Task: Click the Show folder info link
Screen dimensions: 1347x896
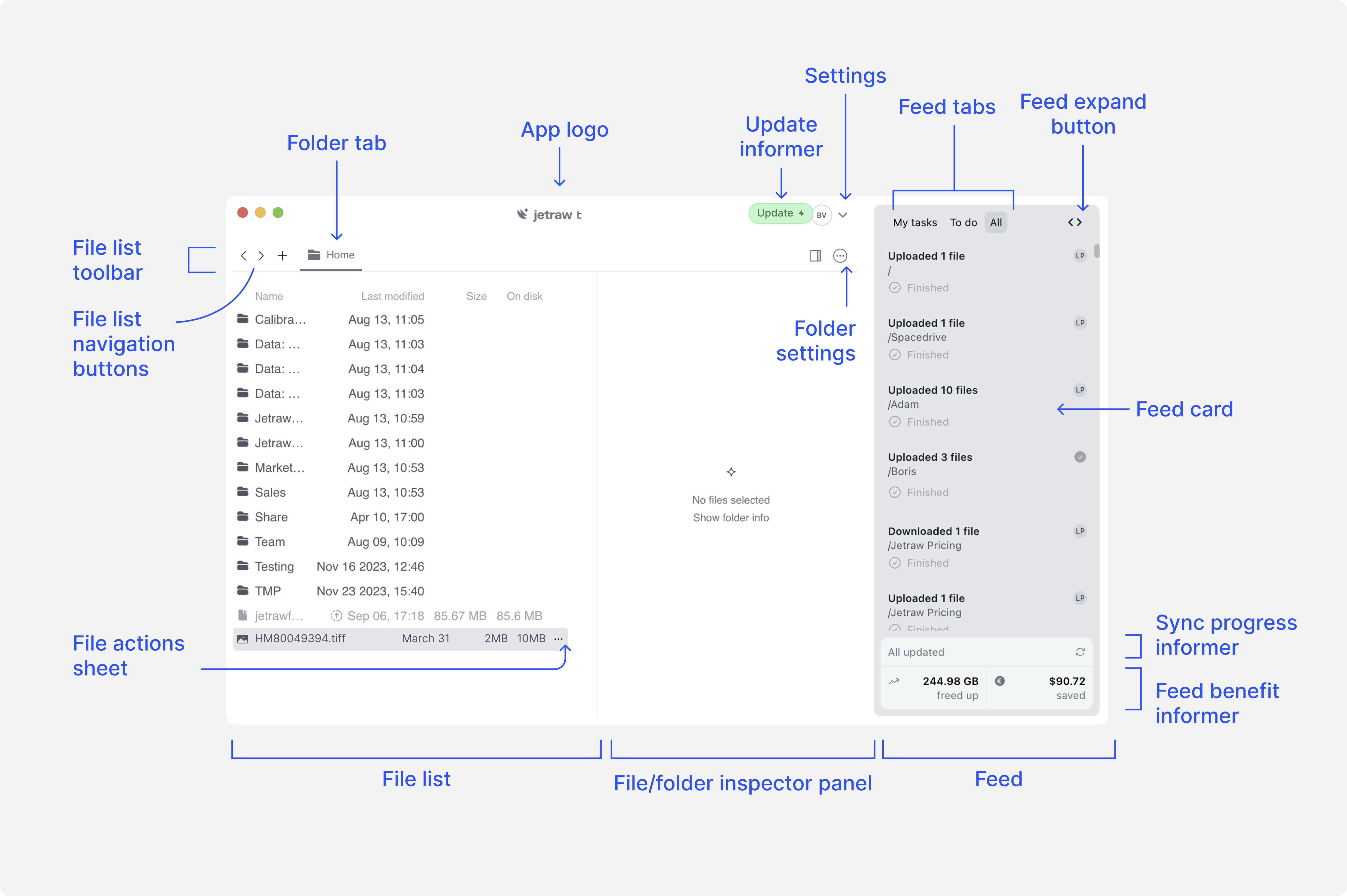Action: click(x=730, y=518)
